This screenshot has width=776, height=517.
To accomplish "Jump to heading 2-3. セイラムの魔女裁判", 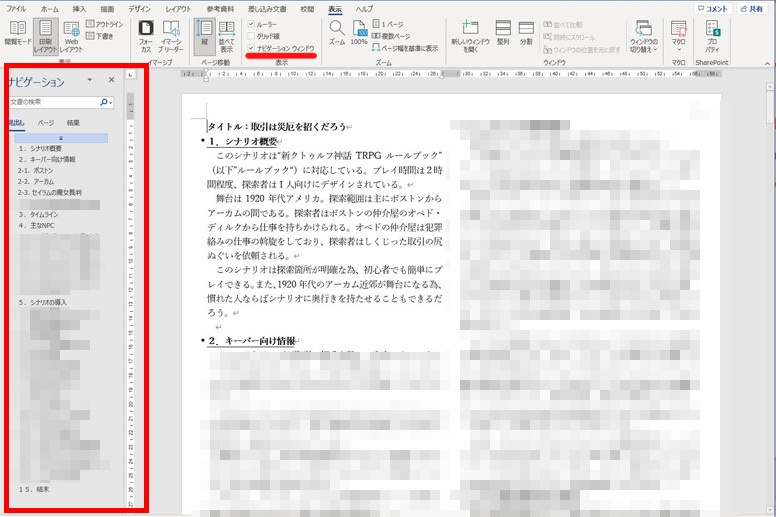I will [x=49, y=192].
